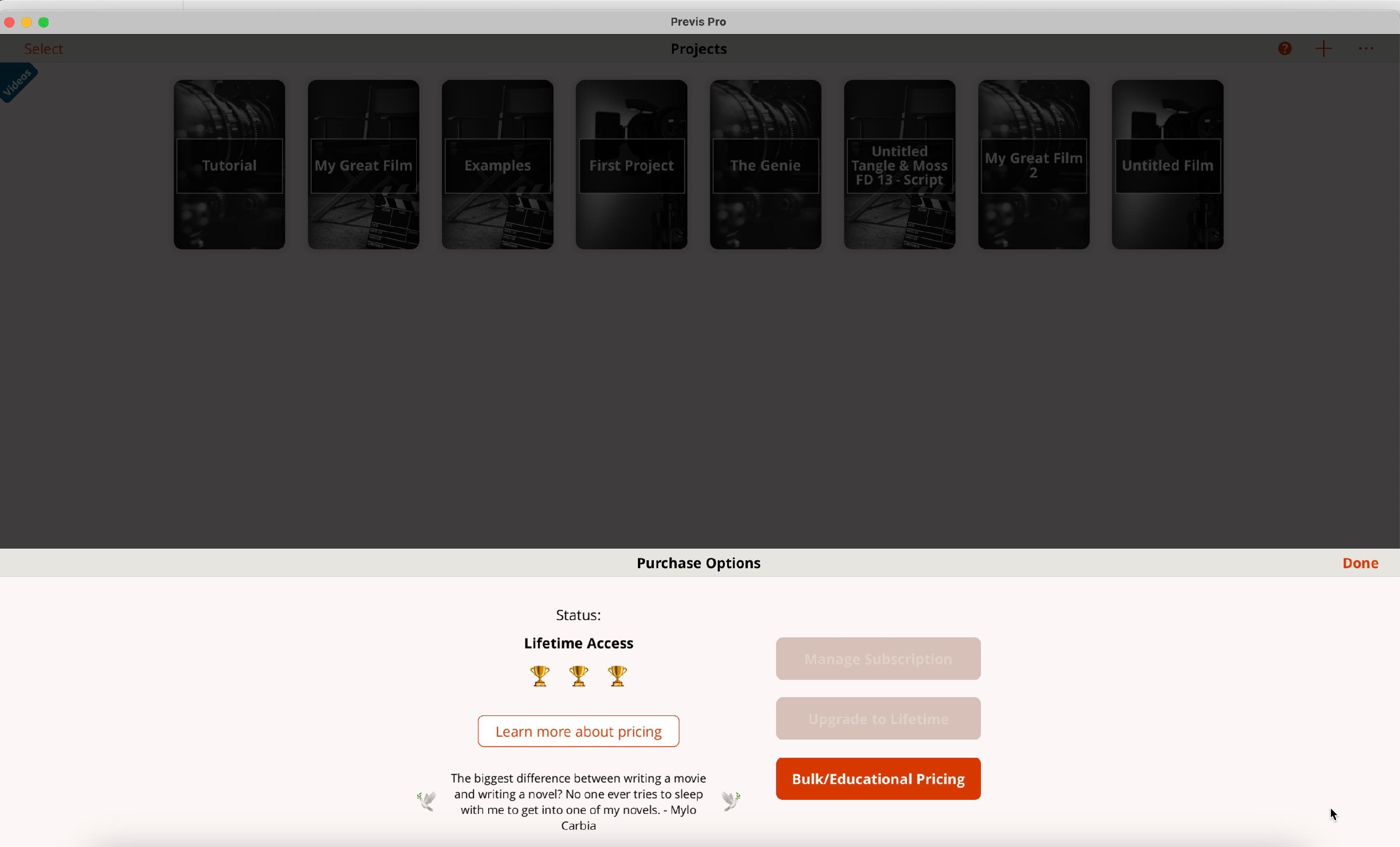Open the Untitled Tangle & Moss FD 13 script
The height and width of the screenshot is (847, 1400).
click(x=899, y=165)
